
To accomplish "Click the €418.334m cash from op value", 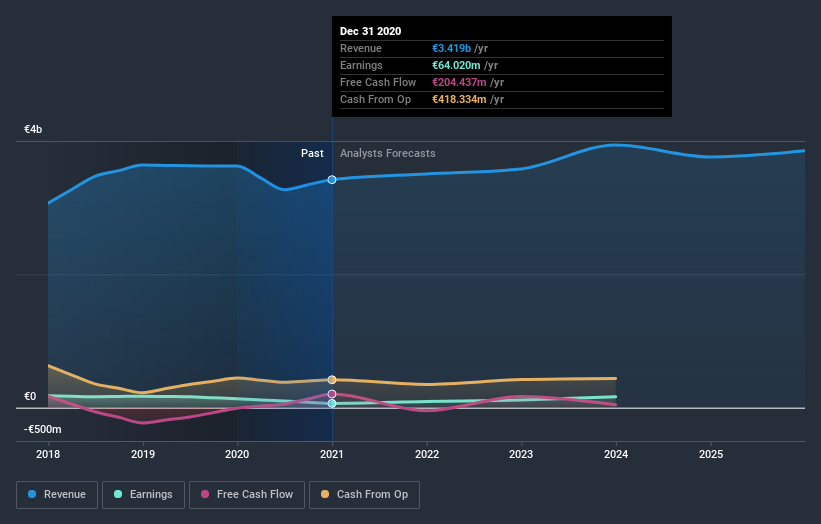I will (x=459, y=99).
